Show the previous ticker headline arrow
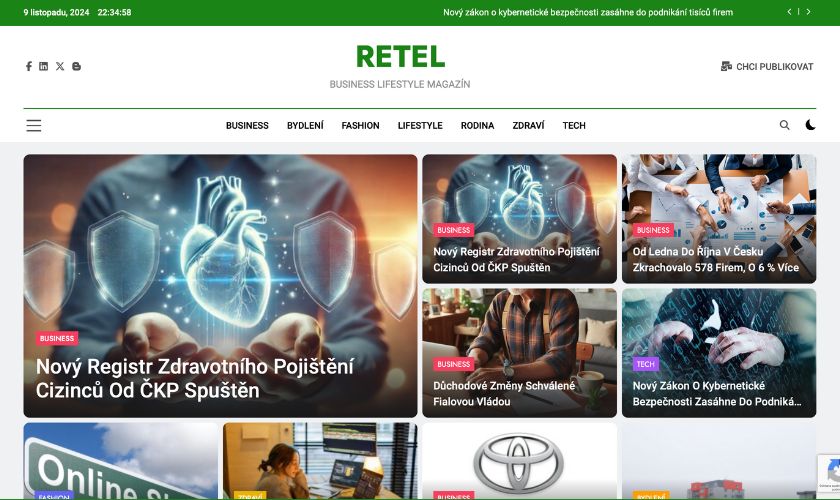840x500 pixels. [x=789, y=11]
